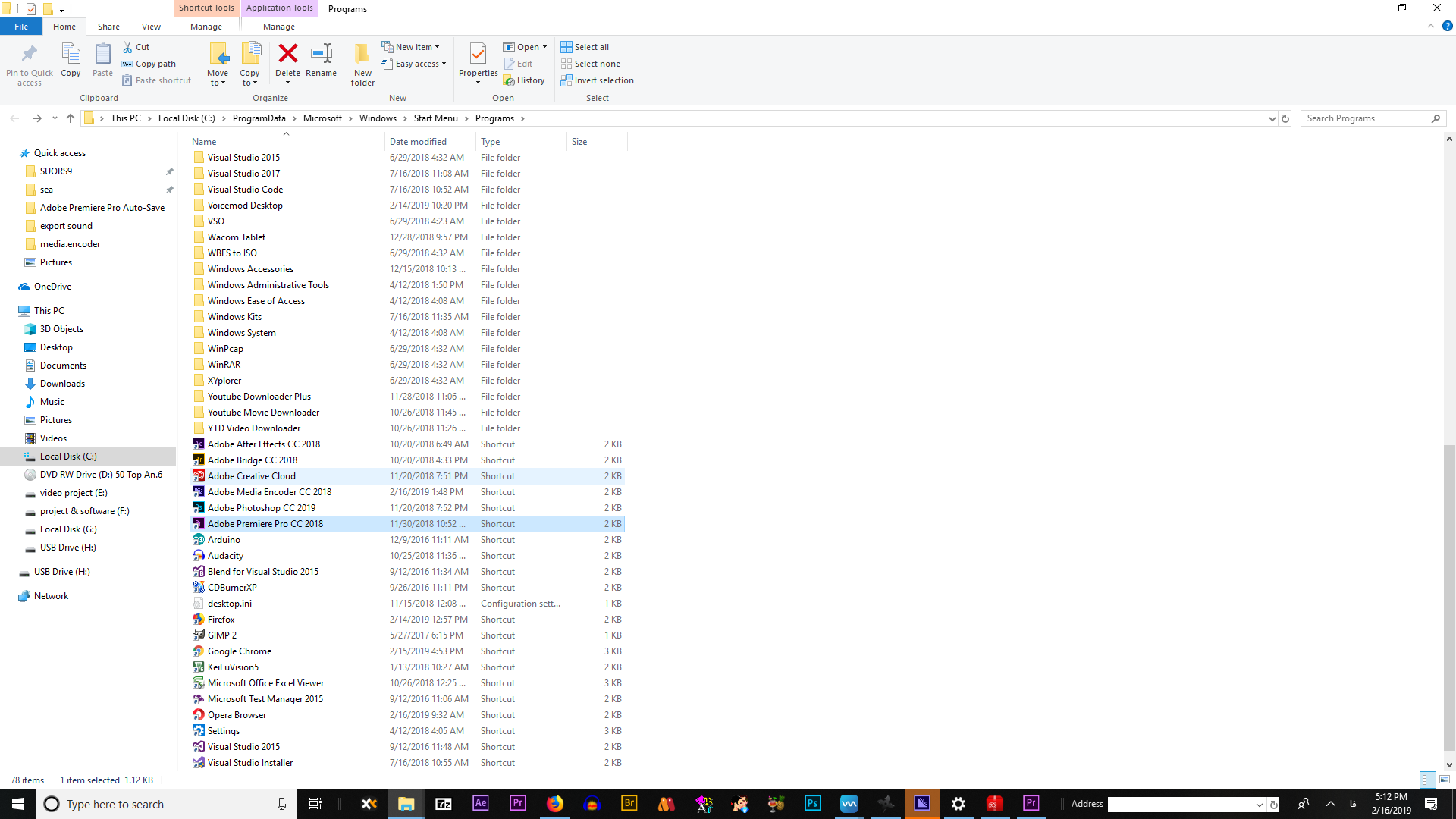Open Adobe After Effects CC 2018 shortcut
The image size is (1456, 819).
pyautogui.click(x=263, y=443)
